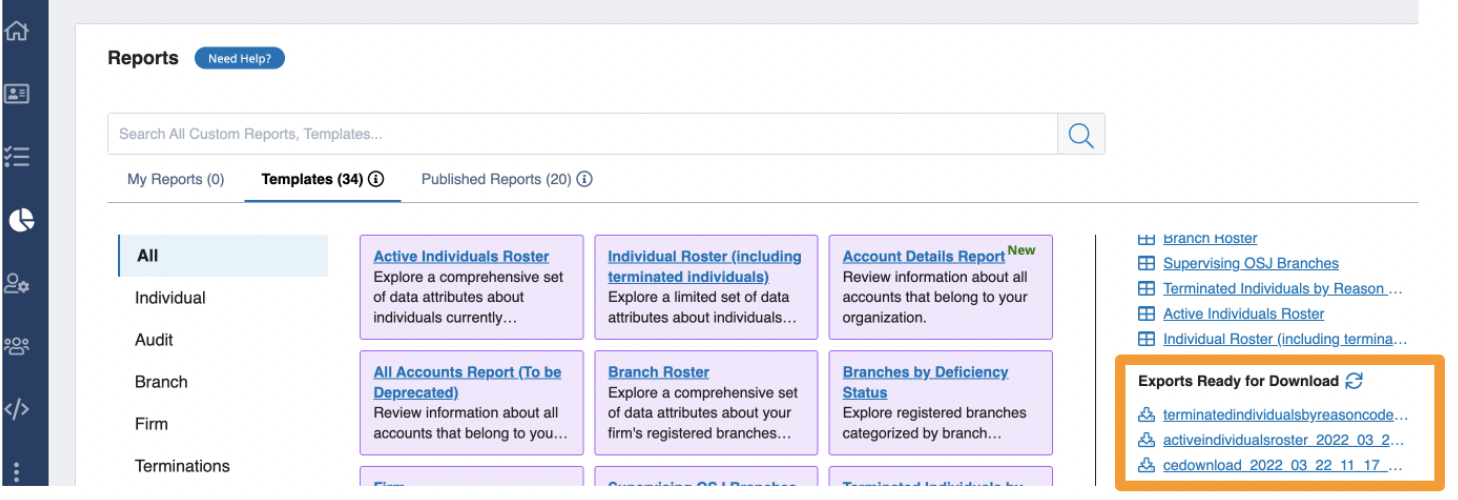Click the info icon beside Templates (34)
This screenshot has height=500, width=1458.
coord(376,180)
